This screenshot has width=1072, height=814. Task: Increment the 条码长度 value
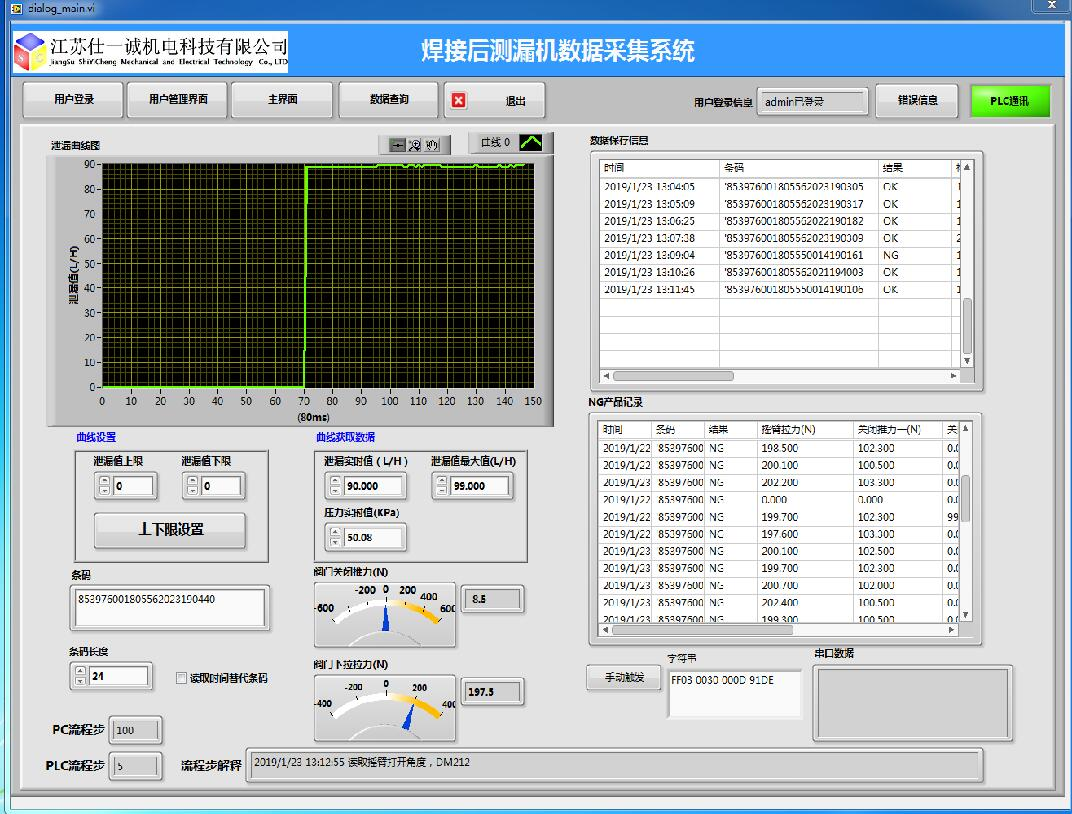[80, 671]
